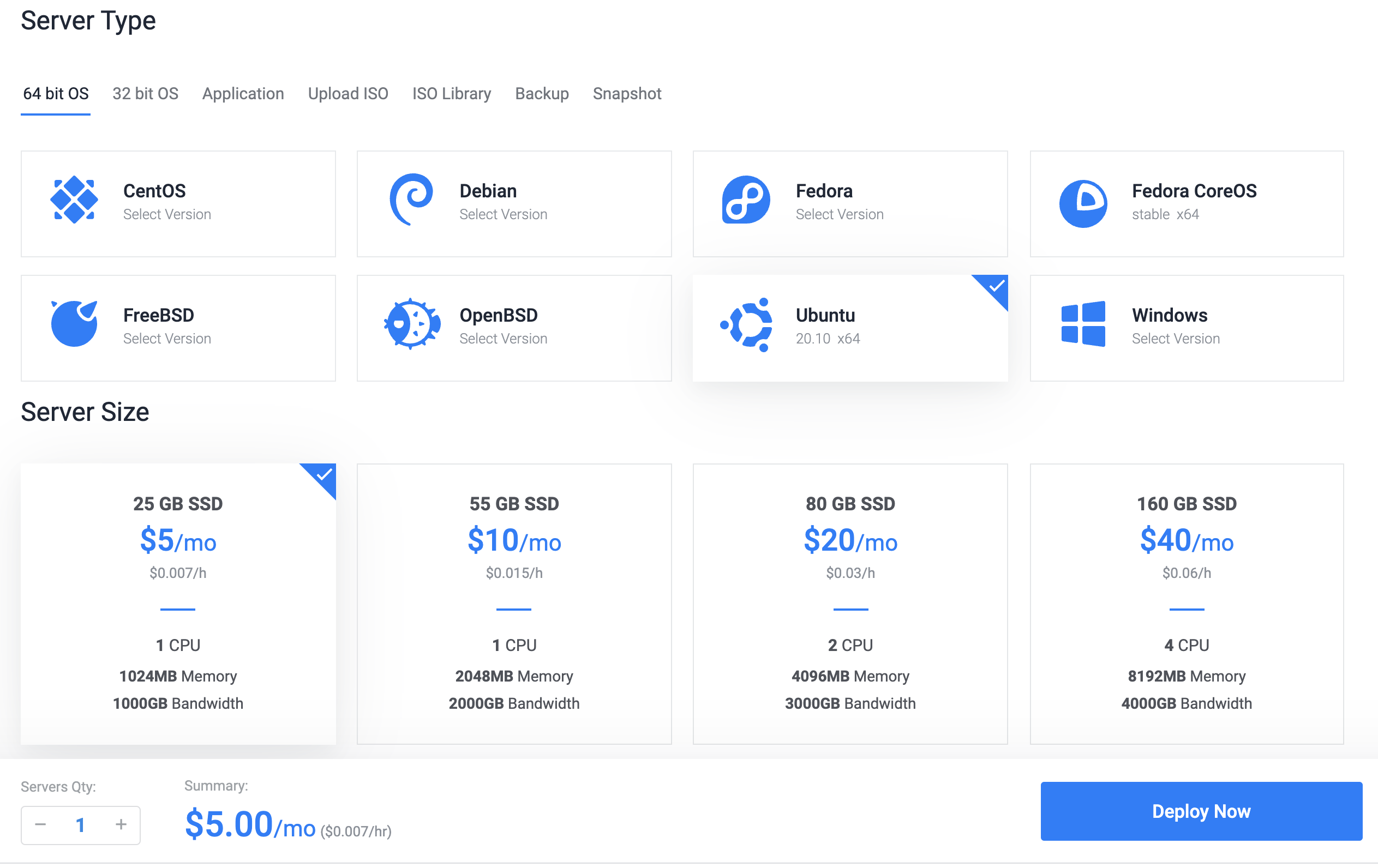Screen dimensions: 1378x868
Task: Select the 25 GB SSD $5/mo plan
Action: click(x=178, y=604)
